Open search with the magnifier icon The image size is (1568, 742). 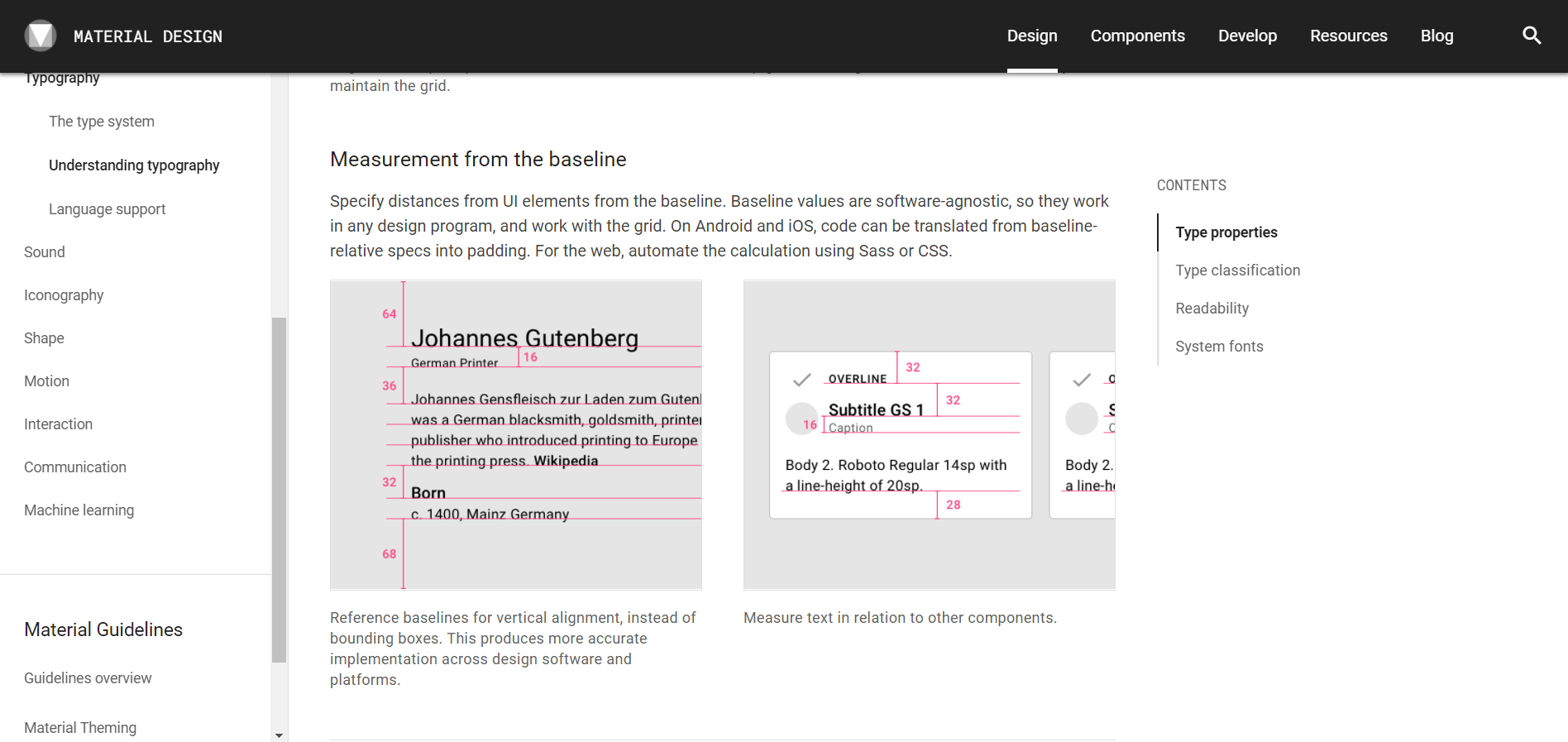(x=1532, y=36)
